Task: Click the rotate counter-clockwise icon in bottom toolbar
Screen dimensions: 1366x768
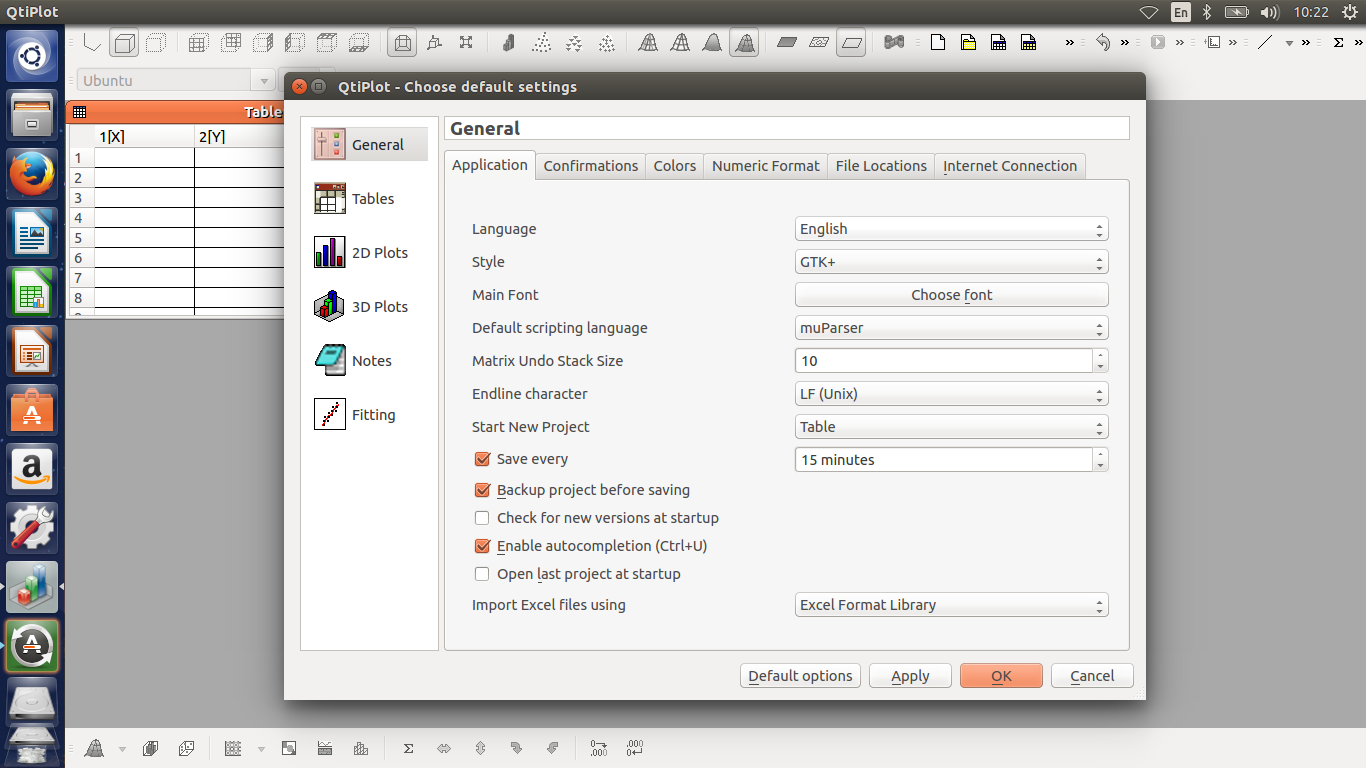Action: pyautogui.click(x=552, y=748)
